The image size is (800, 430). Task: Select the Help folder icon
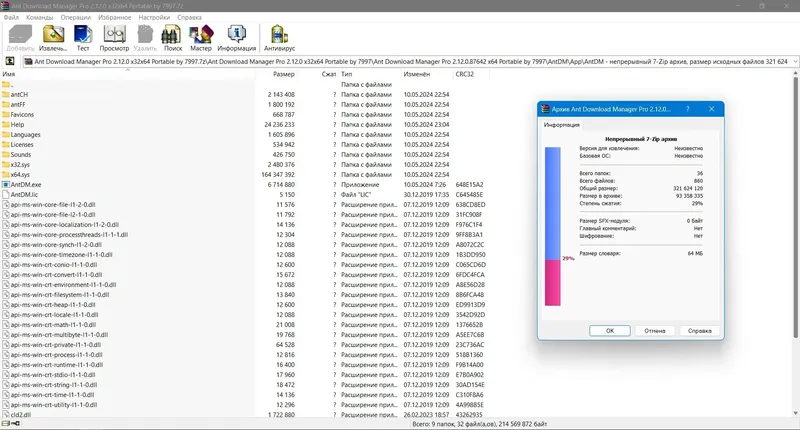[x=6, y=124]
